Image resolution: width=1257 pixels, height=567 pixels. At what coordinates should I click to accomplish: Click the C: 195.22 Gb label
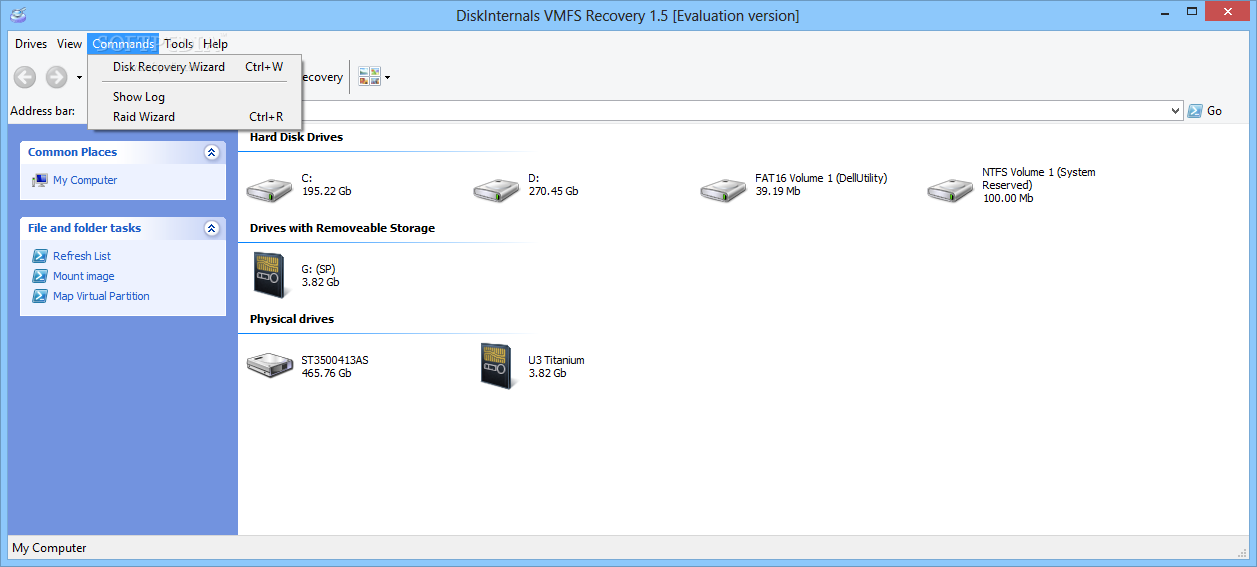coord(326,185)
